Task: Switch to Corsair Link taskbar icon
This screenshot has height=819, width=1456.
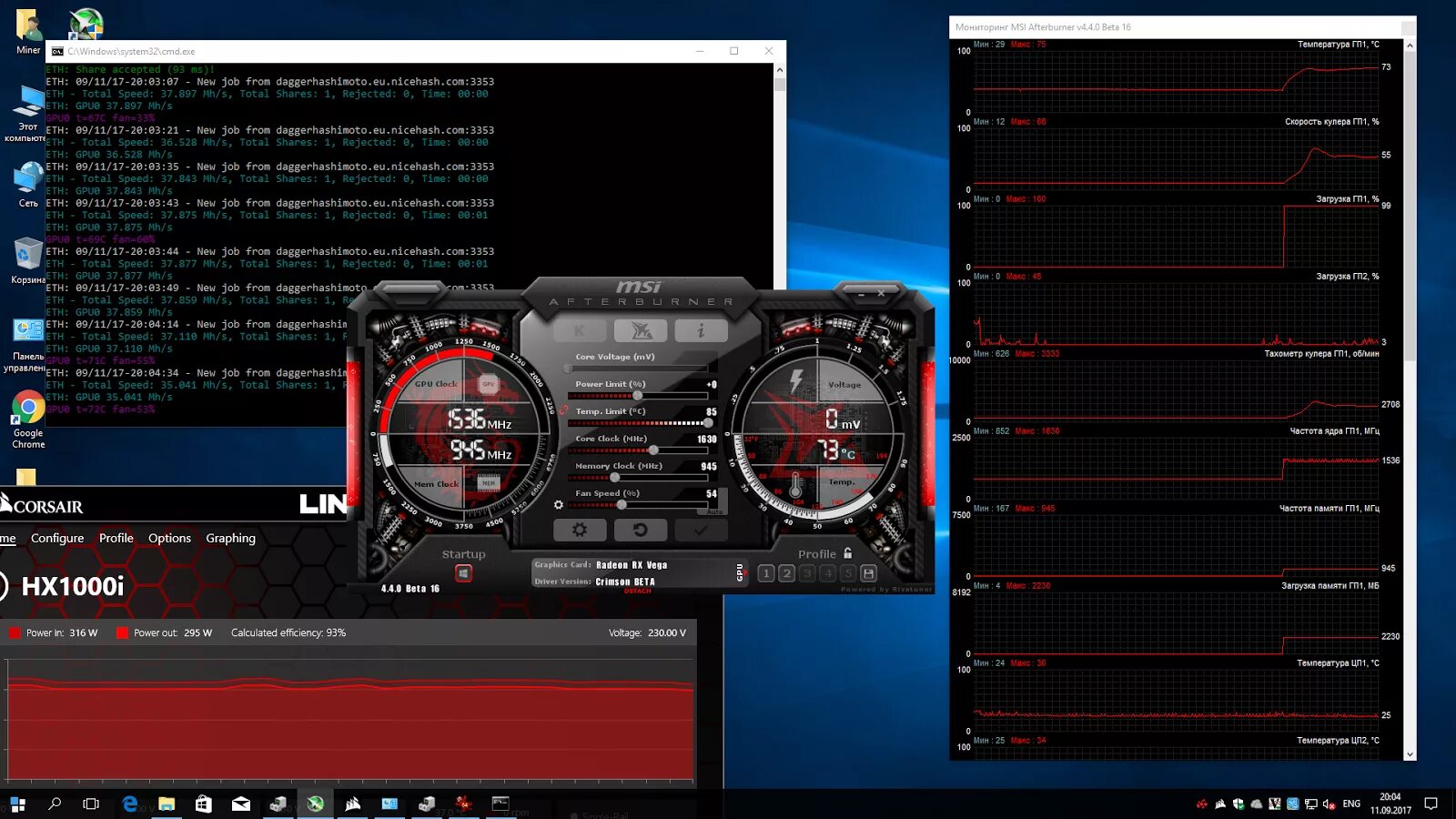Action: tap(352, 804)
